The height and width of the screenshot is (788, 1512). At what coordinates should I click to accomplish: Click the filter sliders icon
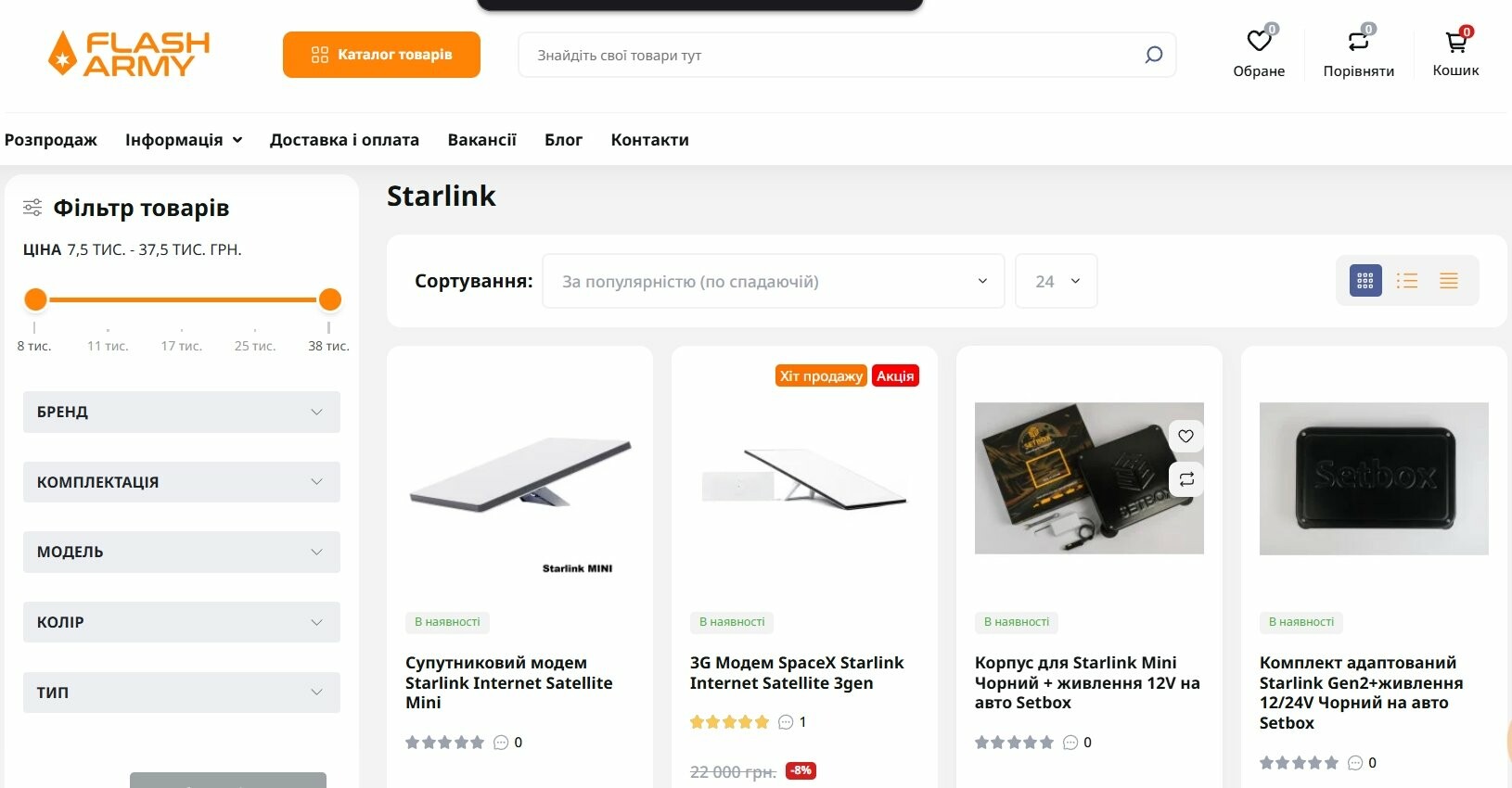coord(32,208)
